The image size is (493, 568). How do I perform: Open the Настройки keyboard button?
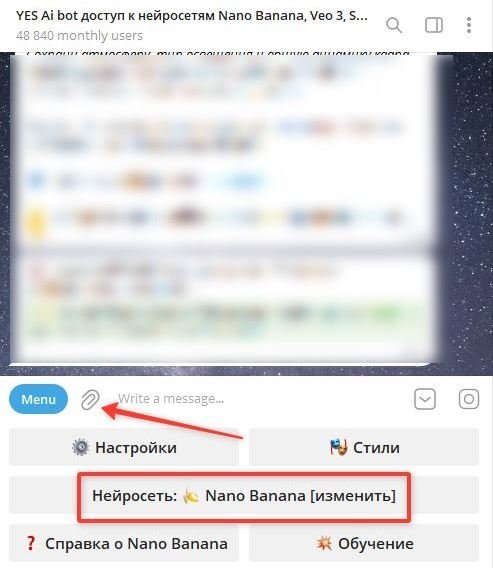[x=124, y=447]
